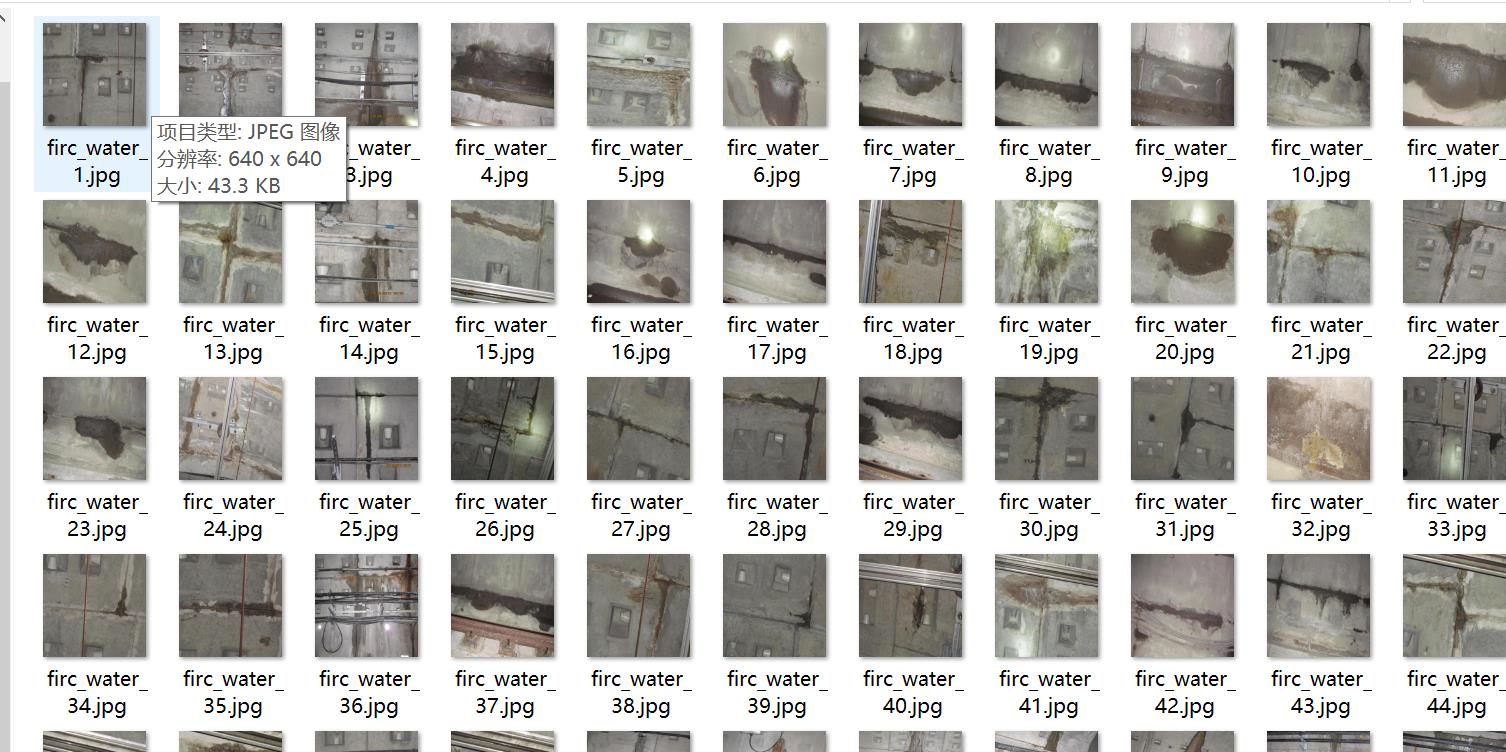Select the firc_water_19.jpg image

click(x=1047, y=252)
